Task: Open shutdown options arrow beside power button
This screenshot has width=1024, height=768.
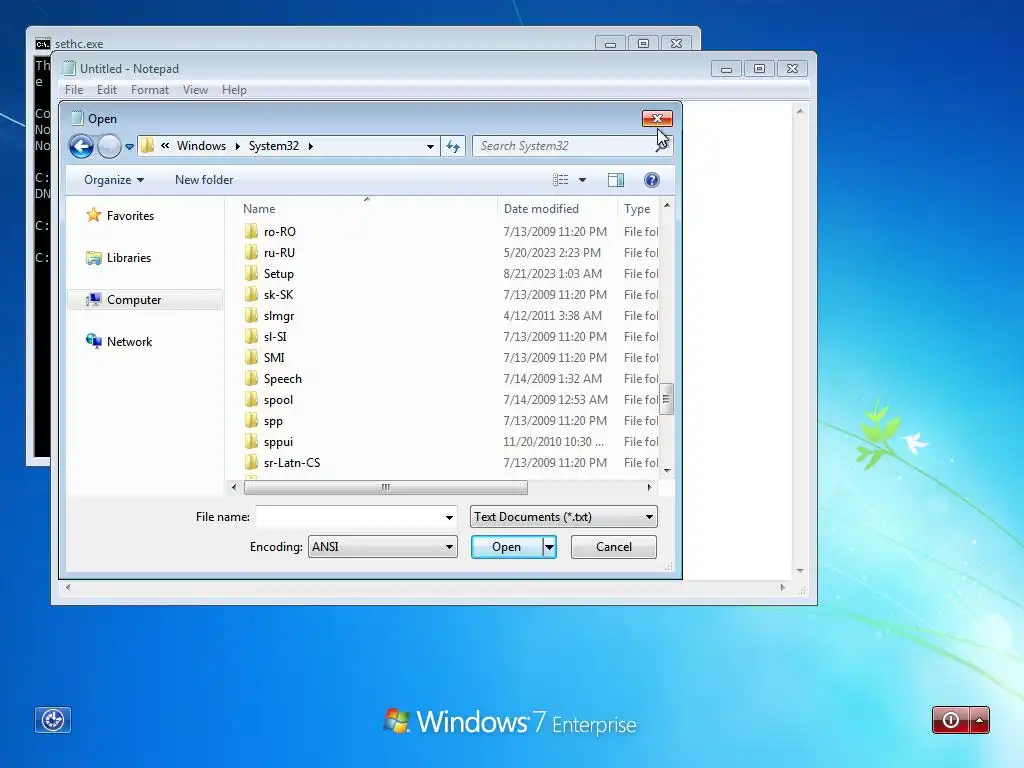Action: tap(980, 720)
